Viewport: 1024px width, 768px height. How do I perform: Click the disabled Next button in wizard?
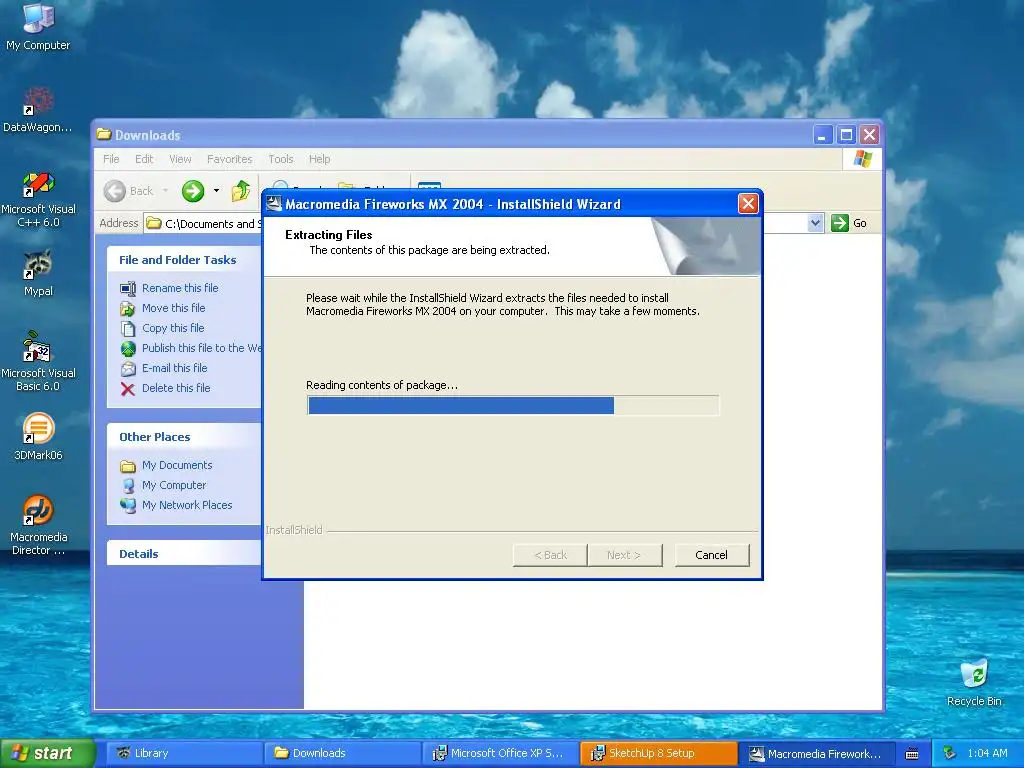click(x=624, y=554)
